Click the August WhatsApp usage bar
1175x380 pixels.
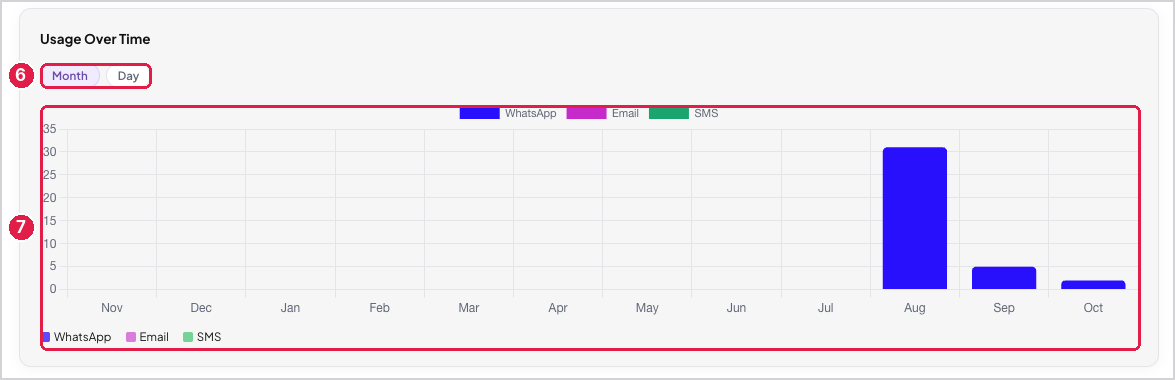(x=915, y=218)
